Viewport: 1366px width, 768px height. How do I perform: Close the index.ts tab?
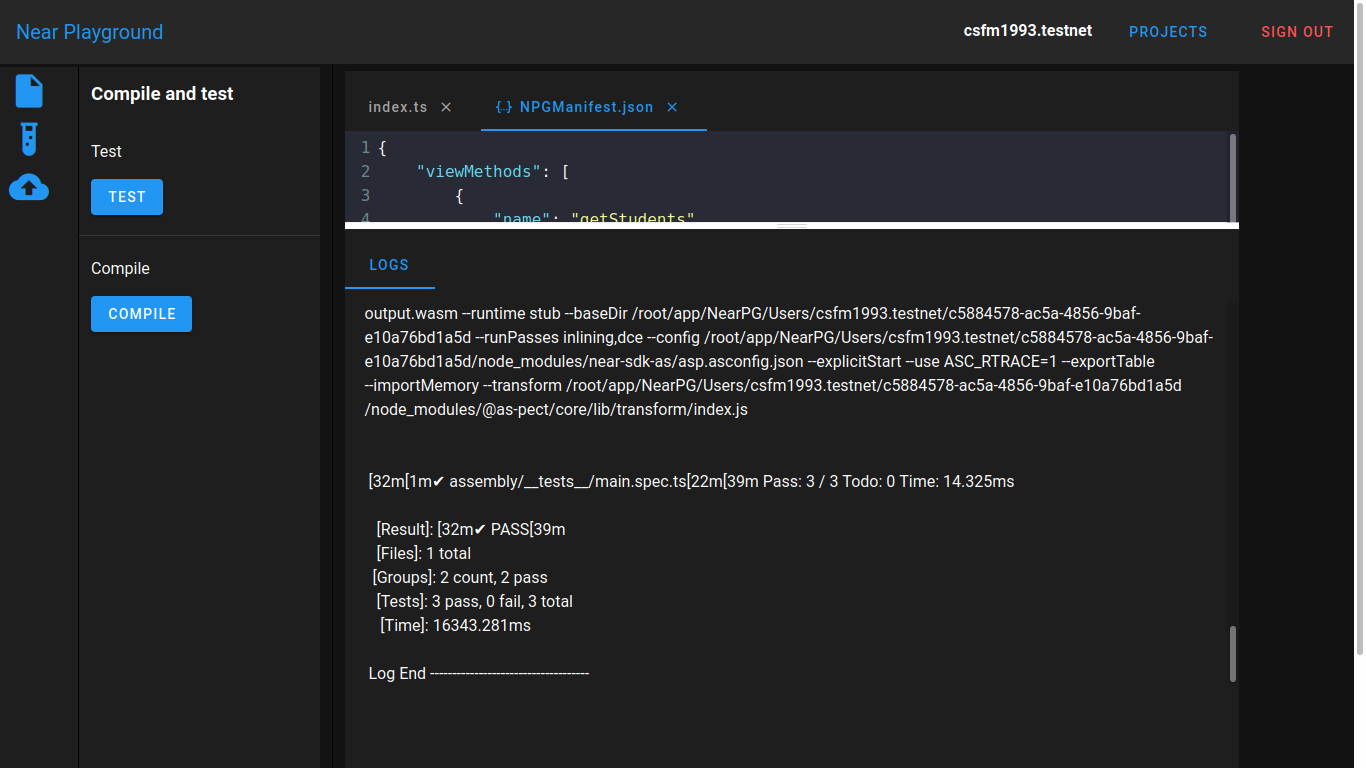coord(446,107)
